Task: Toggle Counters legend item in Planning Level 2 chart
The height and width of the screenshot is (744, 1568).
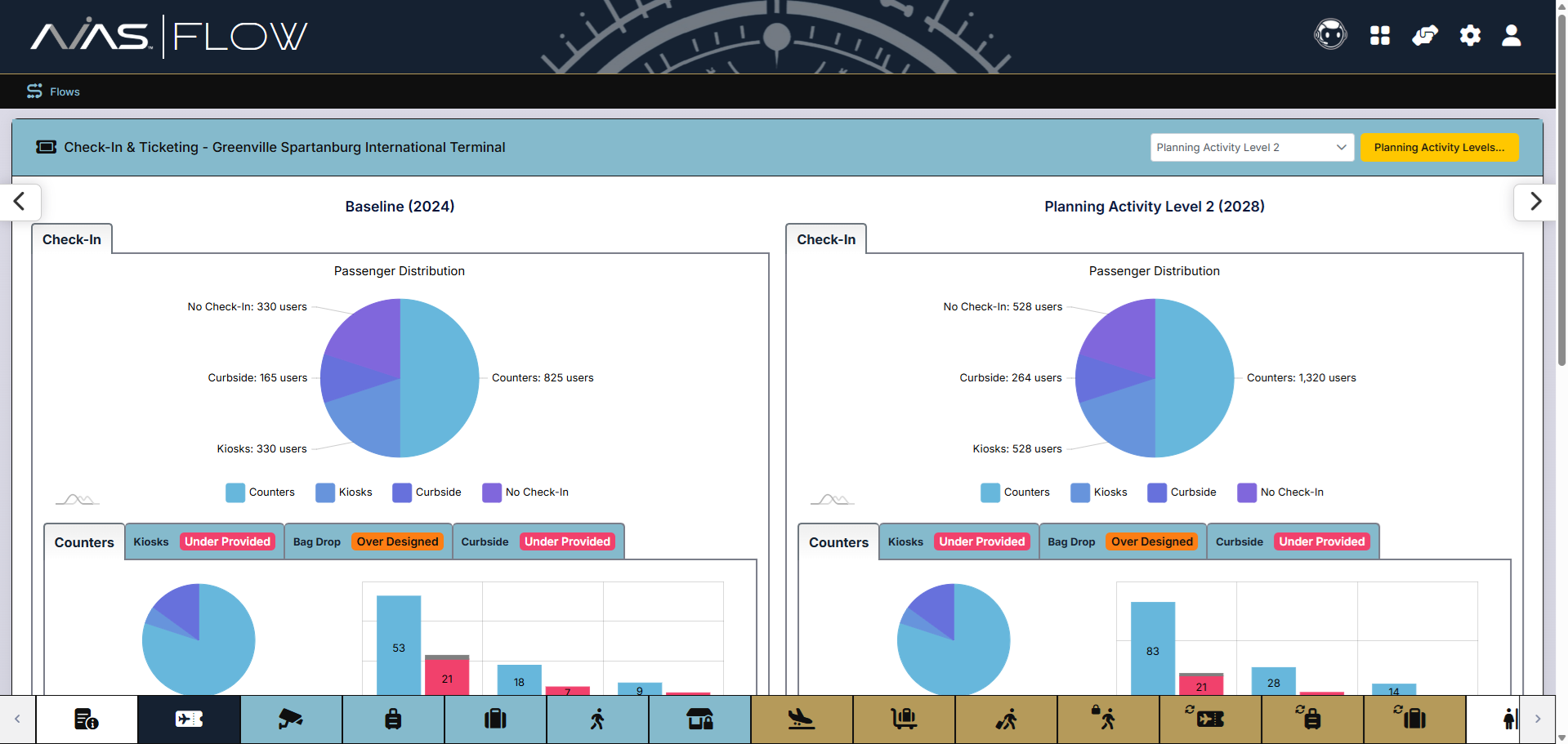Action: 1016,492
